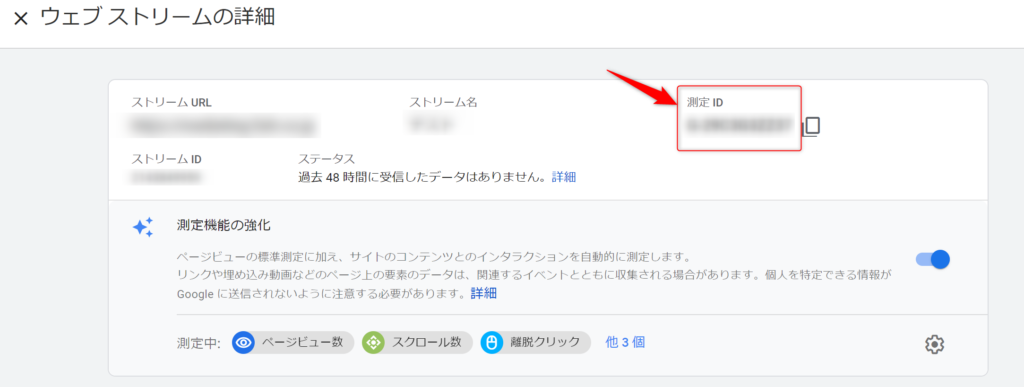This screenshot has height=387, width=1024.
Task: Close the web stream details panel
Action: pos(21,19)
